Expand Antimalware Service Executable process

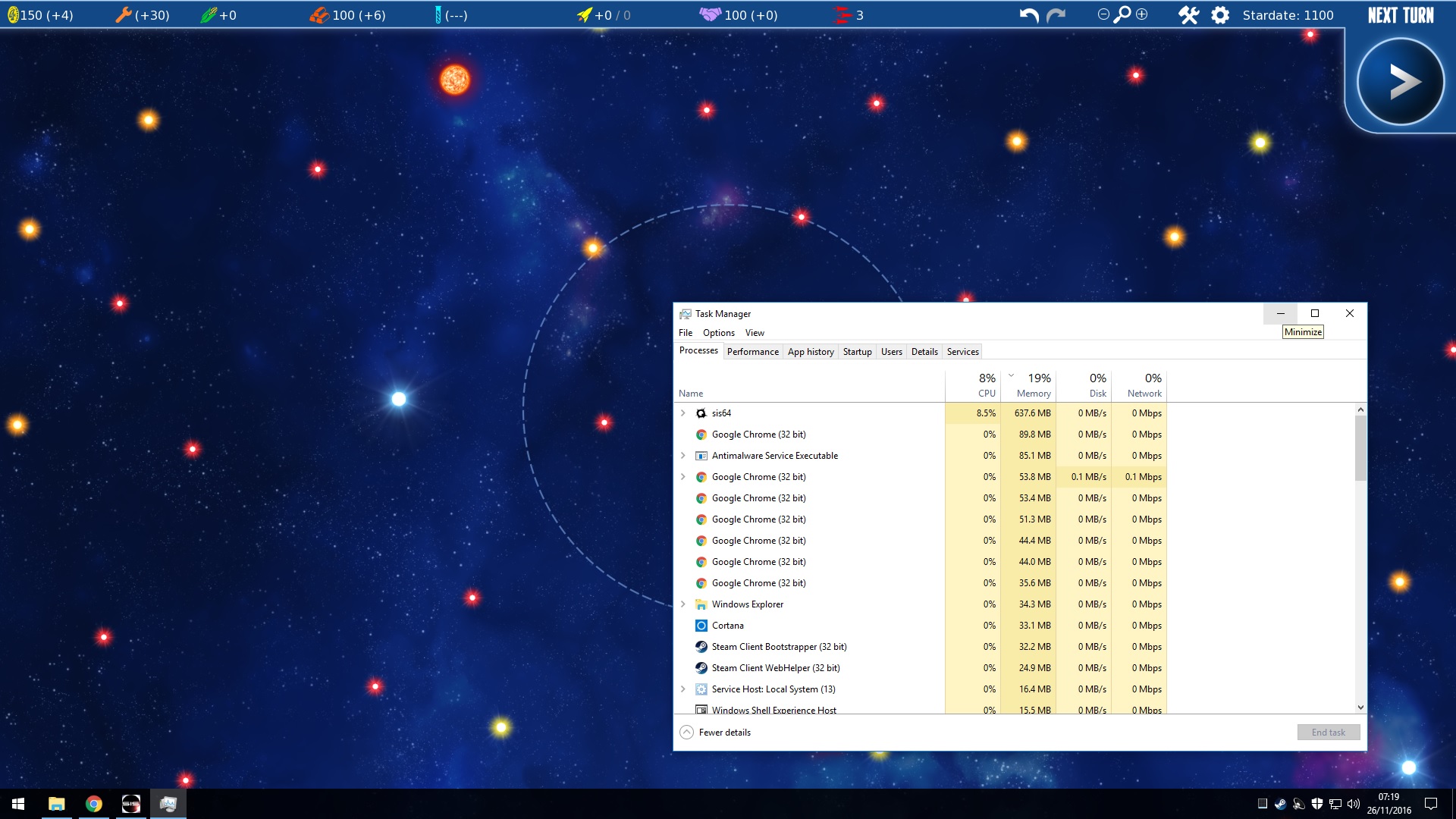683,456
